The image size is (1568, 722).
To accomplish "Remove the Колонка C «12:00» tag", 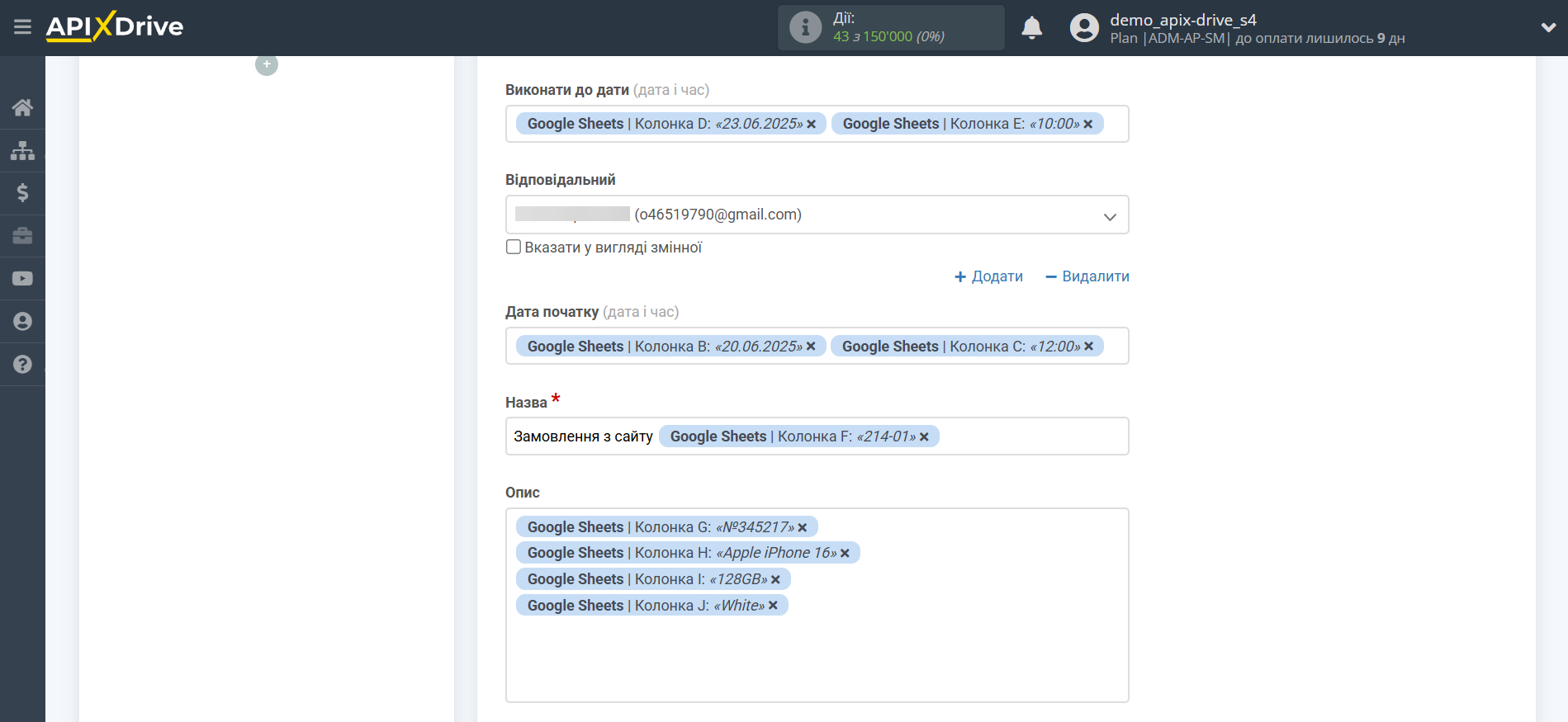I will tap(1088, 347).
